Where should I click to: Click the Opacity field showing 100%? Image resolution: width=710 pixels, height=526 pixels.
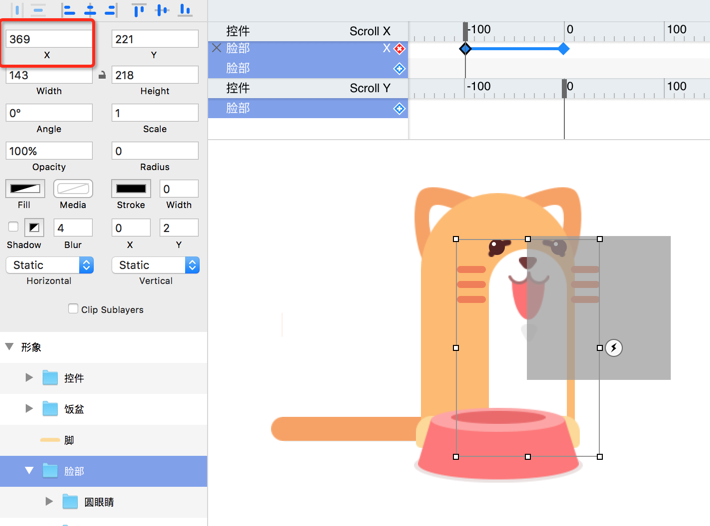pos(49,151)
